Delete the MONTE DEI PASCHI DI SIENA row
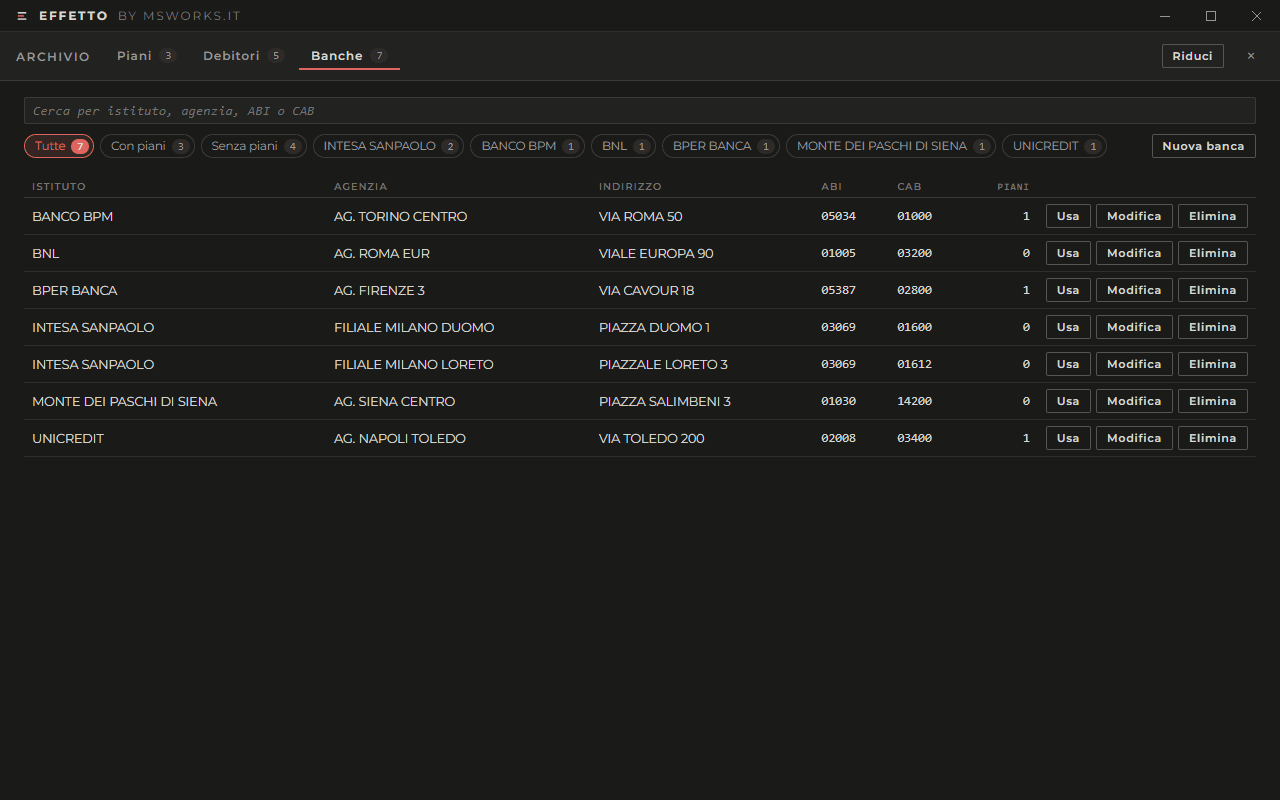Image resolution: width=1280 pixels, height=800 pixels. (x=1212, y=401)
